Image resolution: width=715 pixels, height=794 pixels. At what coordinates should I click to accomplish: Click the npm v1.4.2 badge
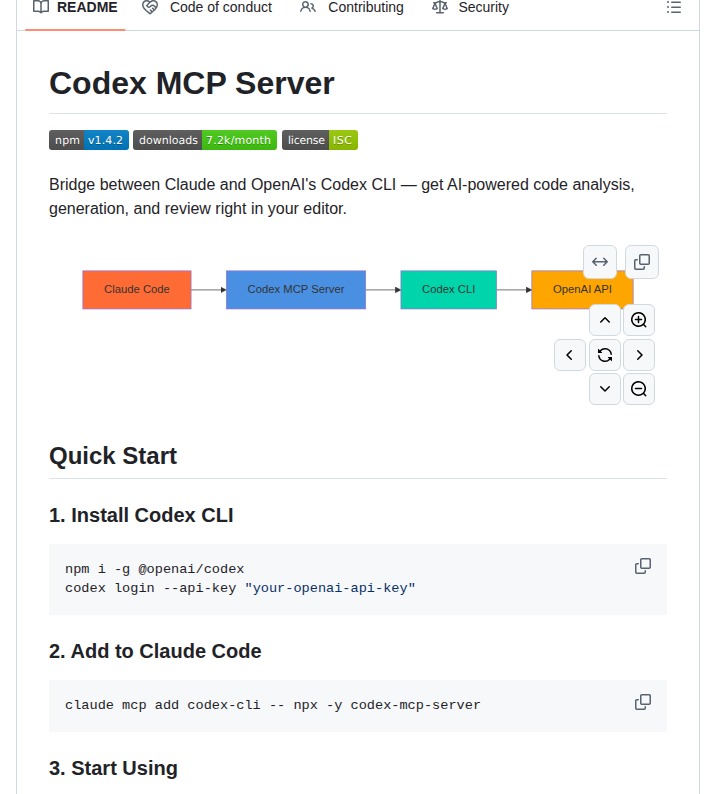click(x=89, y=140)
